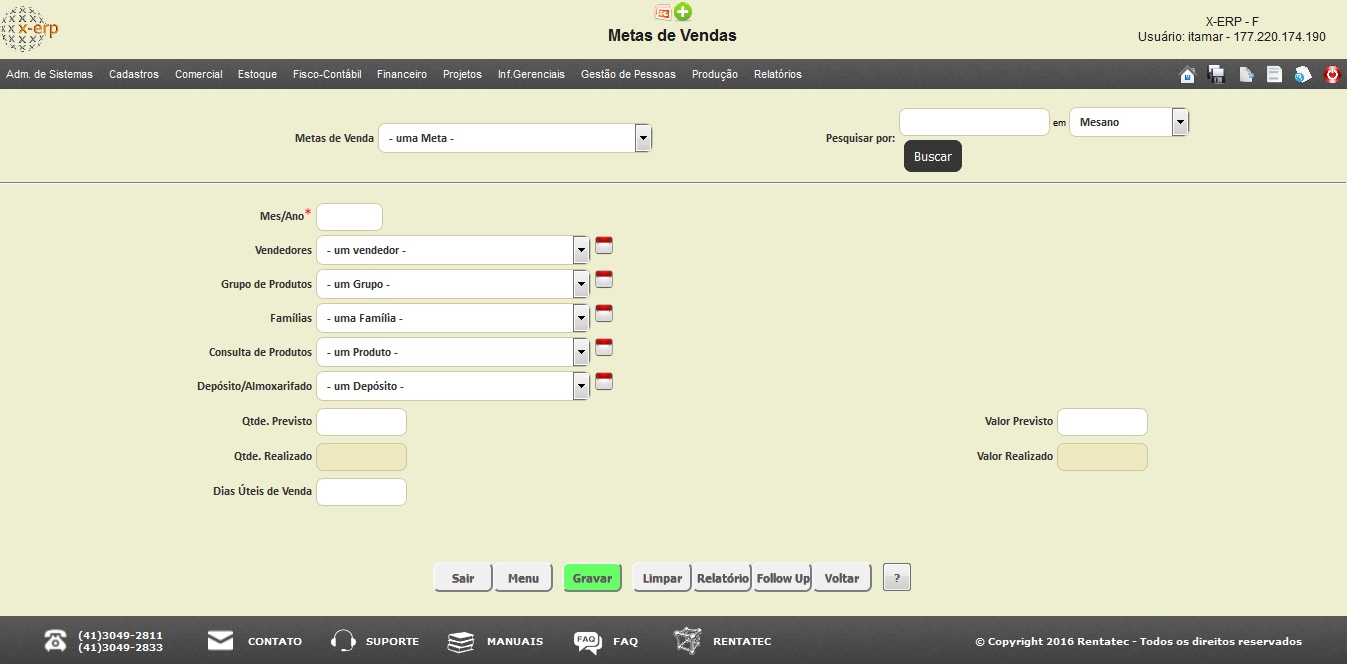
Task: Open the SUPORTE footer link
Action: [x=392, y=642]
